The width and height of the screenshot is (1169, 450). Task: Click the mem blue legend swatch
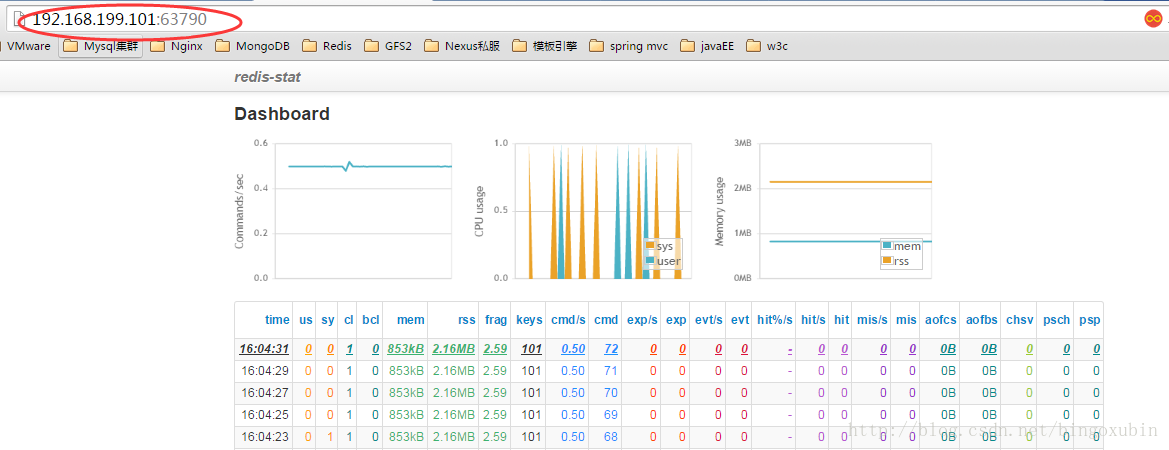click(x=886, y=246)
